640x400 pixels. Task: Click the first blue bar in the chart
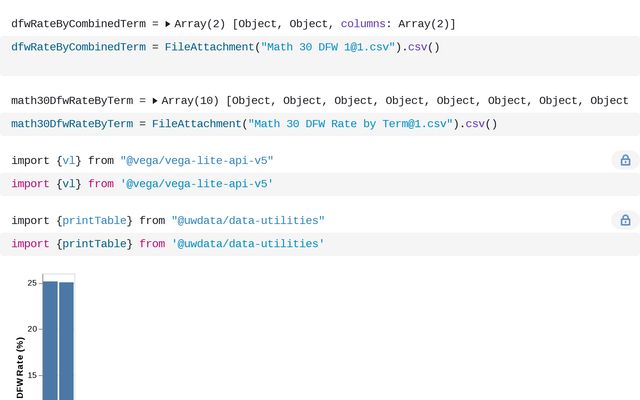click(50, 340)
